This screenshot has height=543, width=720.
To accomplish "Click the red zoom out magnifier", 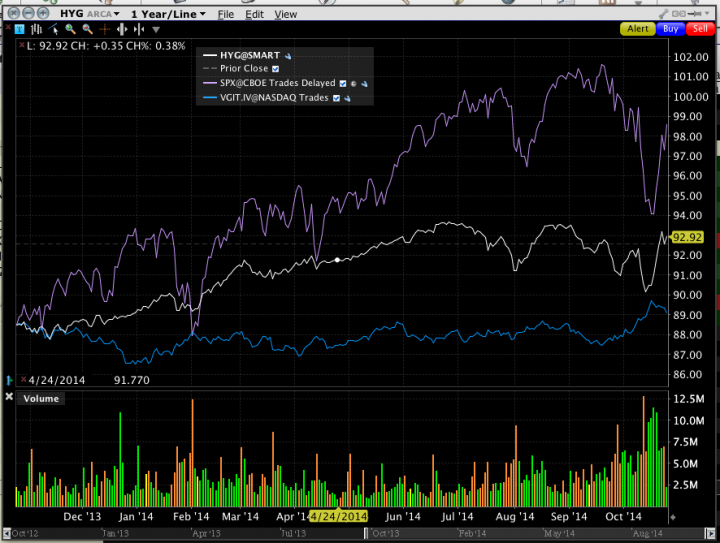I will pos(87,29).
